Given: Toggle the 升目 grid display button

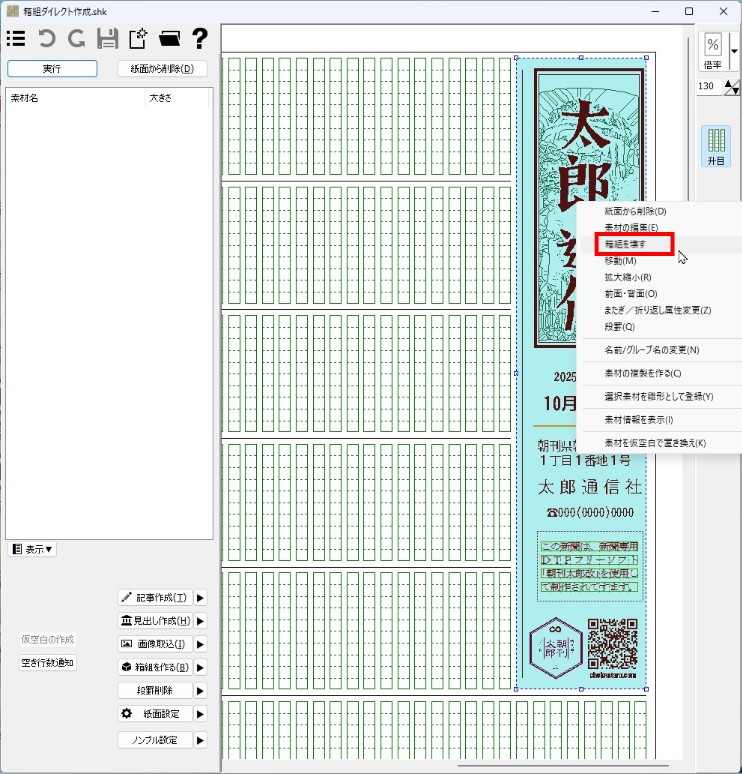Looking at the screenshot, I should [x=715, y=146].
